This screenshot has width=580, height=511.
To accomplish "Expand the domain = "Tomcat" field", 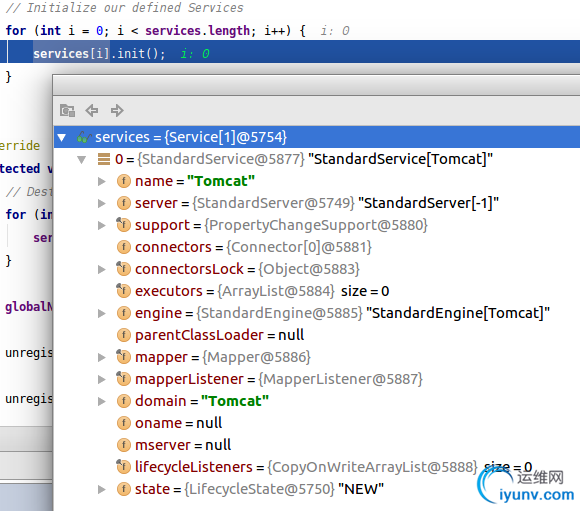I will (x=101, y=401).
